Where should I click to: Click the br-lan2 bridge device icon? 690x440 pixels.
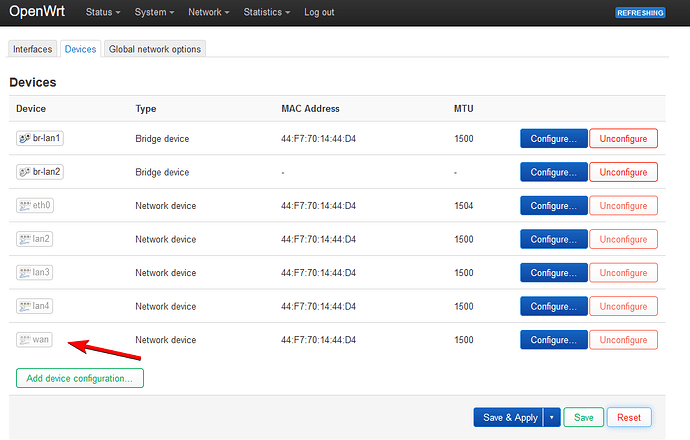tap(25, 172)
